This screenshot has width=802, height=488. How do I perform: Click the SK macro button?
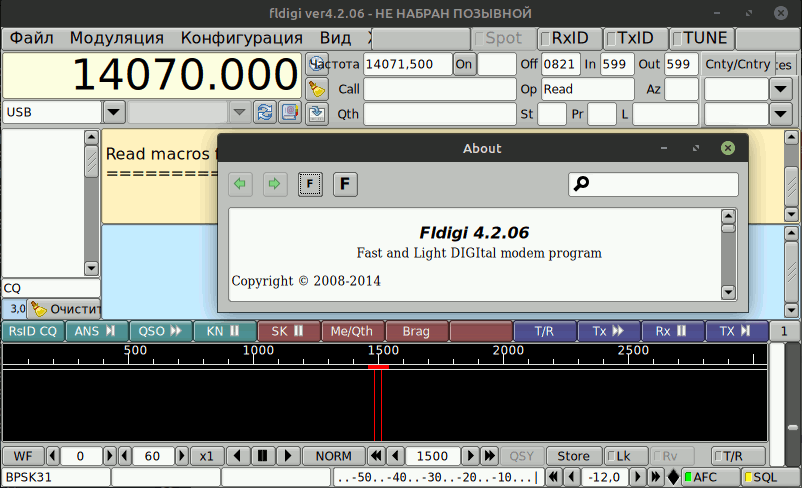pos(288,331)
